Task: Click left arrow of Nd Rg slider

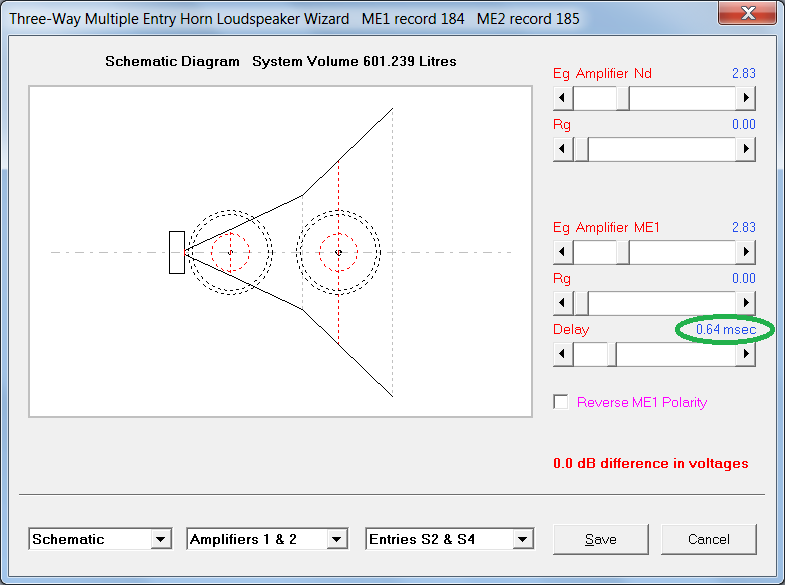Action: point(563,149)
